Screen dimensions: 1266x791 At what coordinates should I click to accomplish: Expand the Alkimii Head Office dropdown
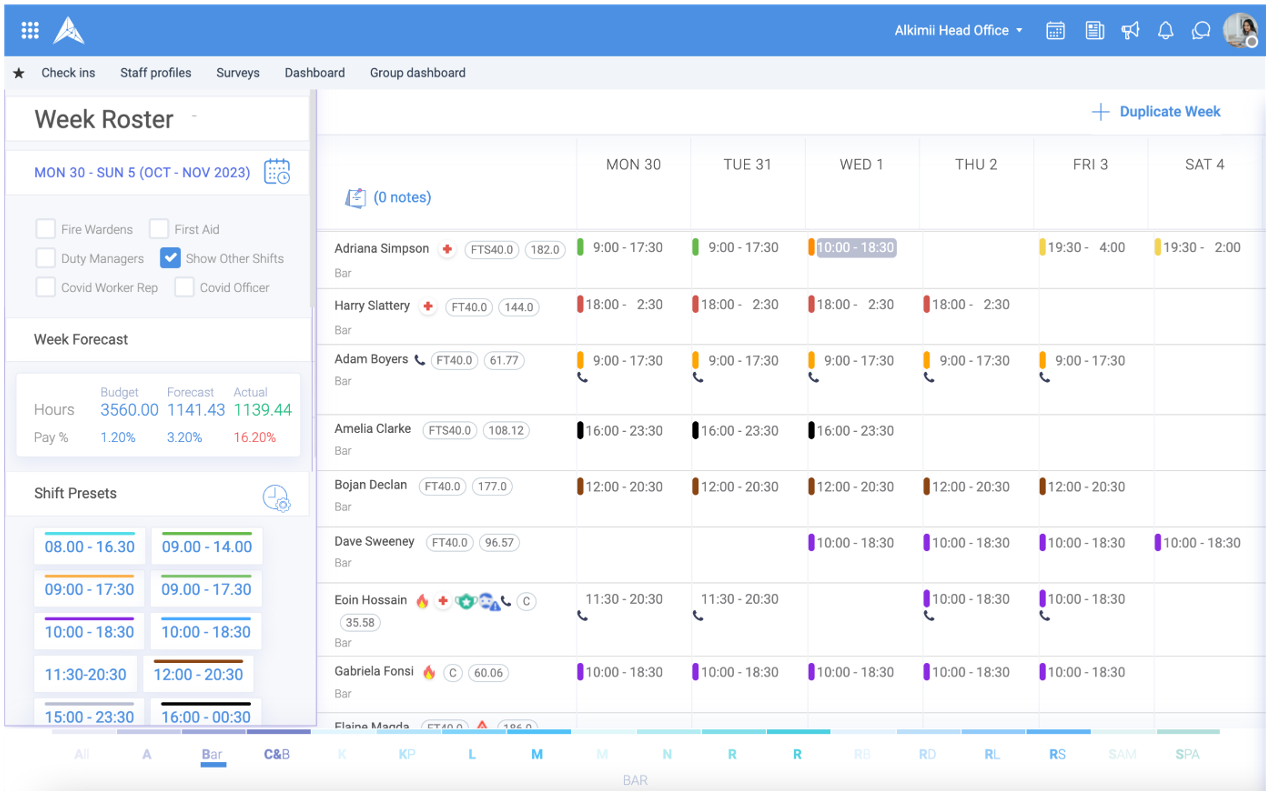tap(959, 30)
